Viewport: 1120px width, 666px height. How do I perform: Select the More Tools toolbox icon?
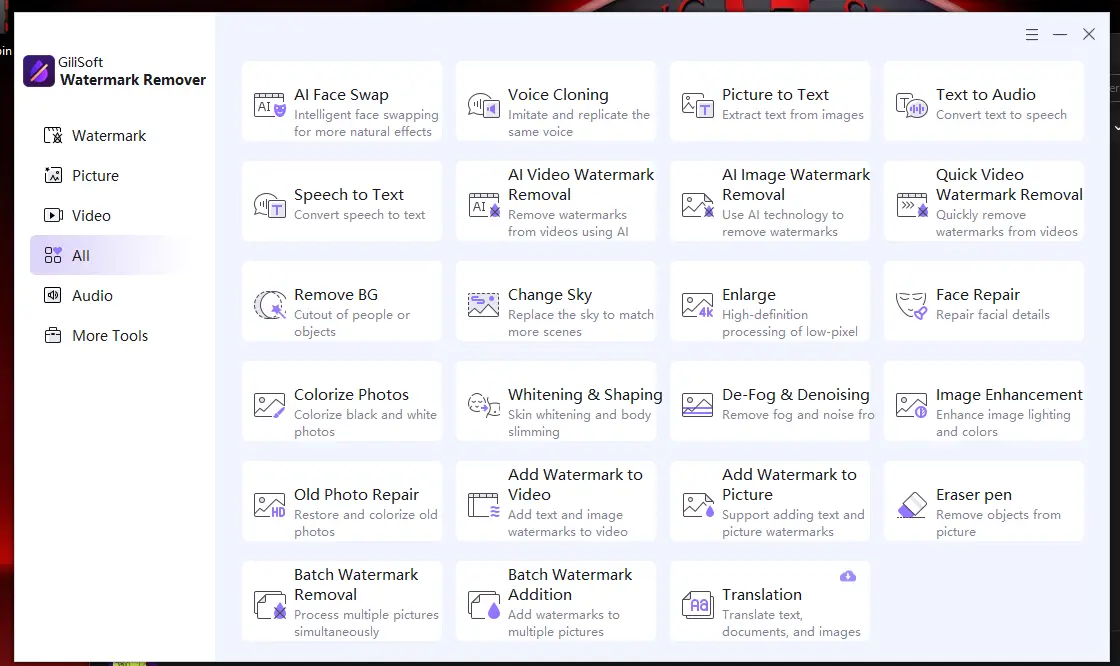(x=53, y=335)
